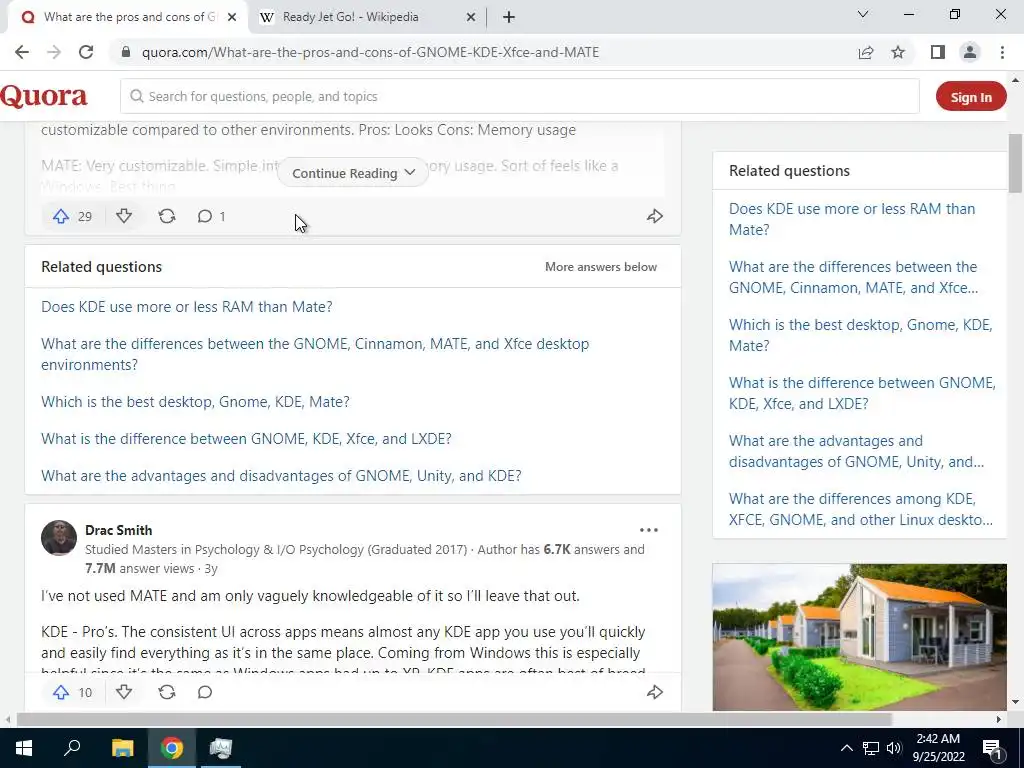Open three-dot menu on Drac Smith's answer

tap(648, 530)
